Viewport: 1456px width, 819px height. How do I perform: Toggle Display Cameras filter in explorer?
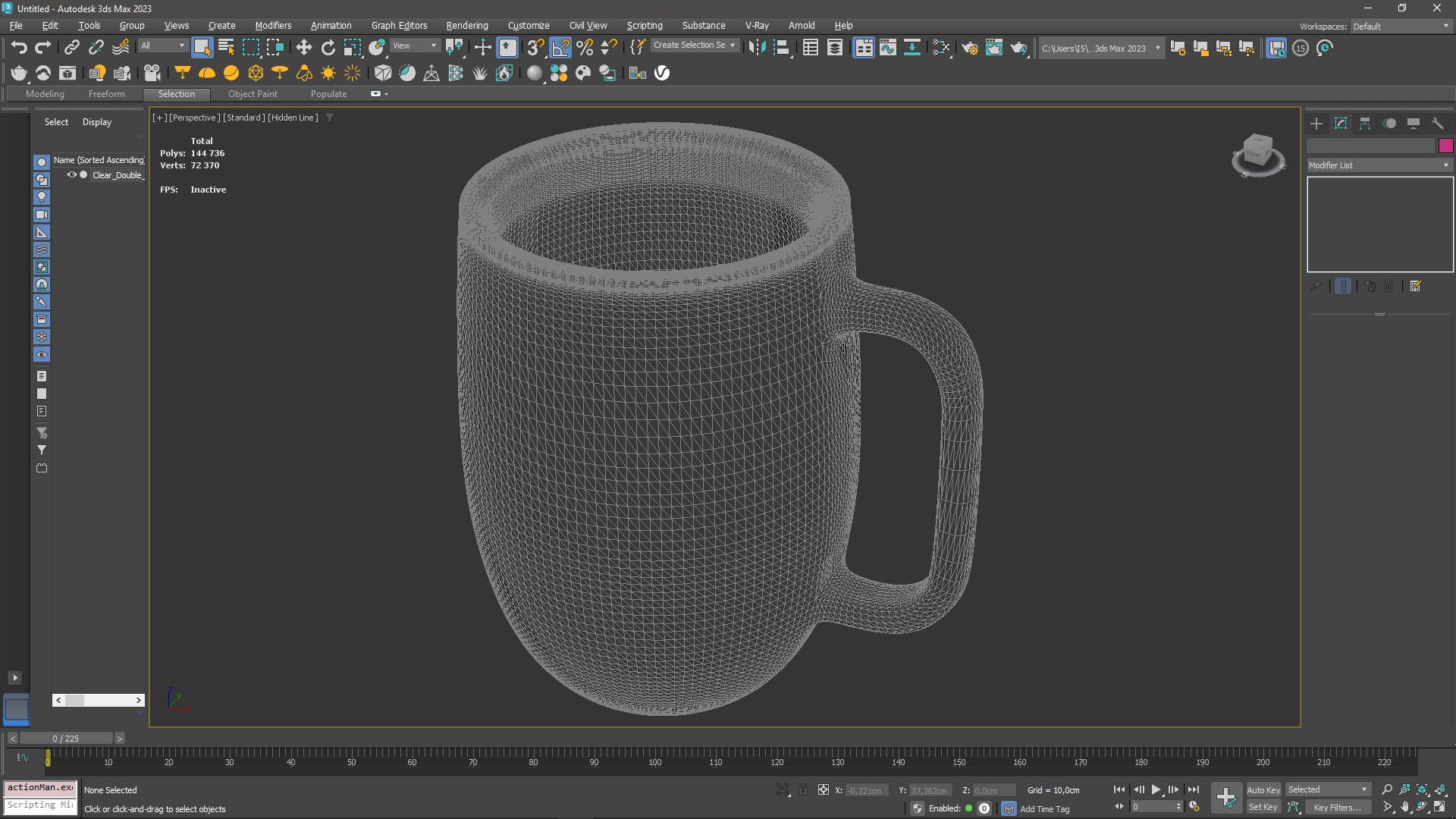pyautogui.click(x=42, y=215)
